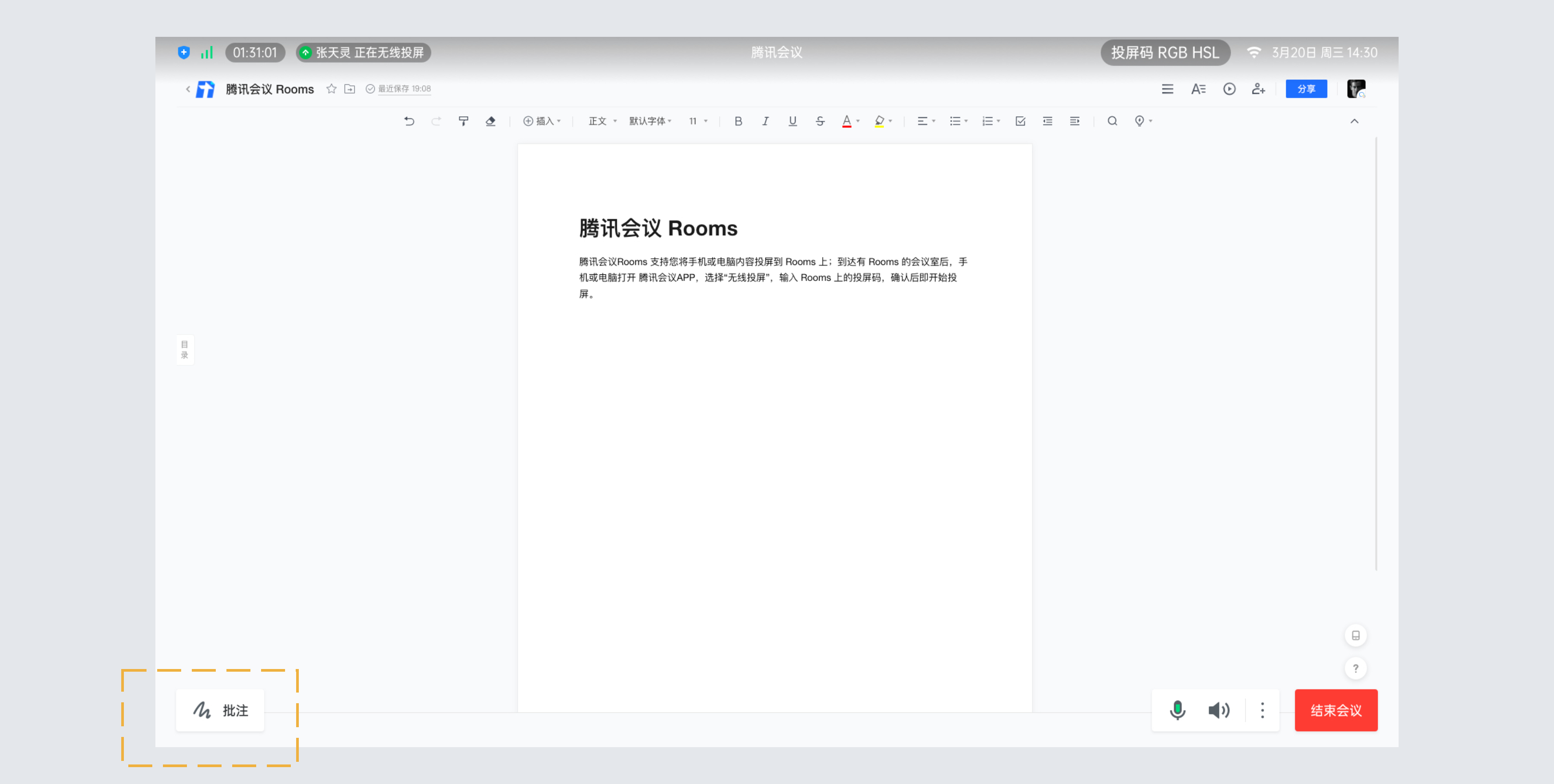Screen dimensions: 1554x784
Task: Click the 最近保存 19:08 save status
Action: coord(398,89)
